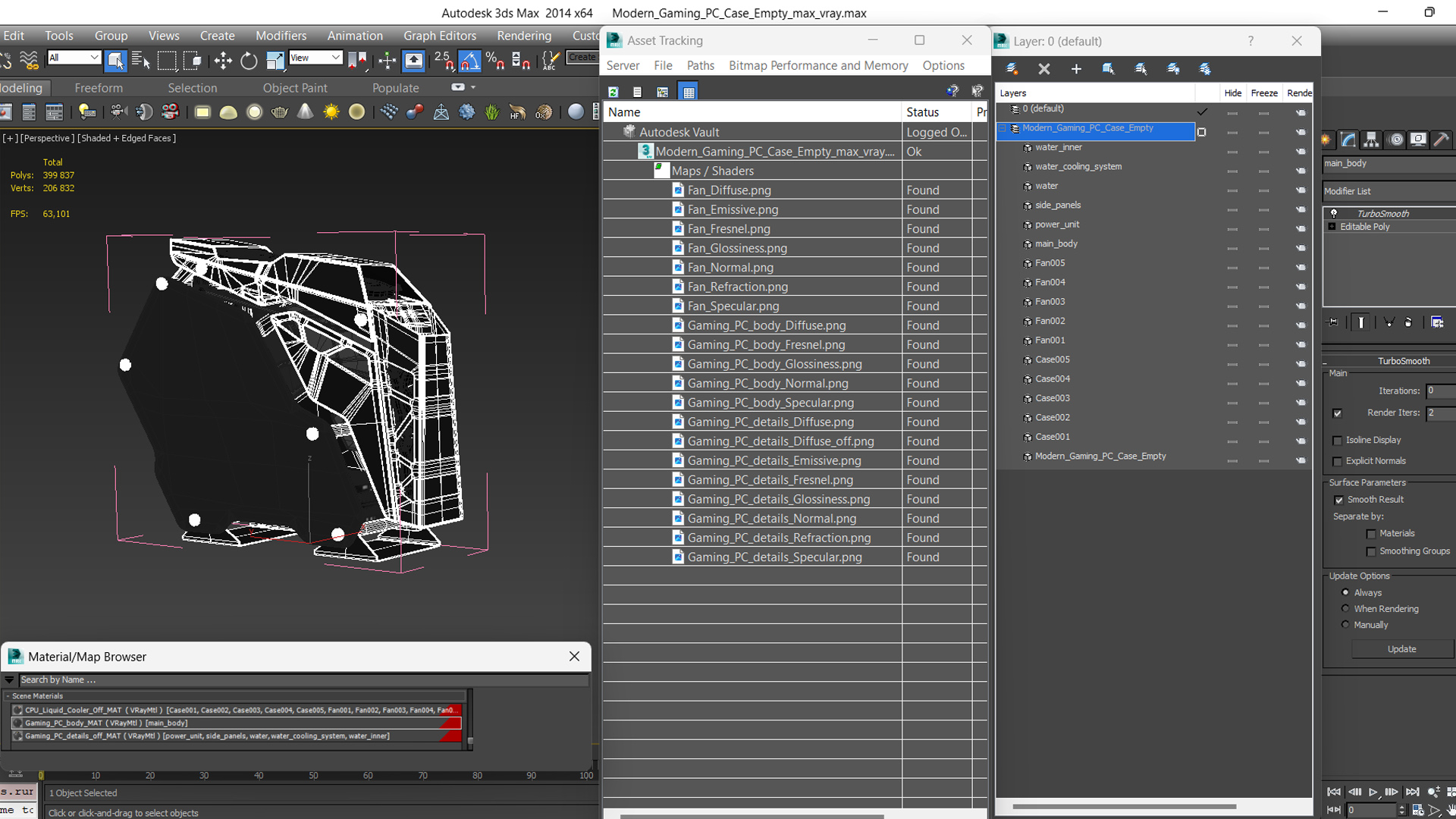Viewport: 1456px width, 819px height.
Task: Open the Utilities hammer panel tab
Action: pos(1441,140)
